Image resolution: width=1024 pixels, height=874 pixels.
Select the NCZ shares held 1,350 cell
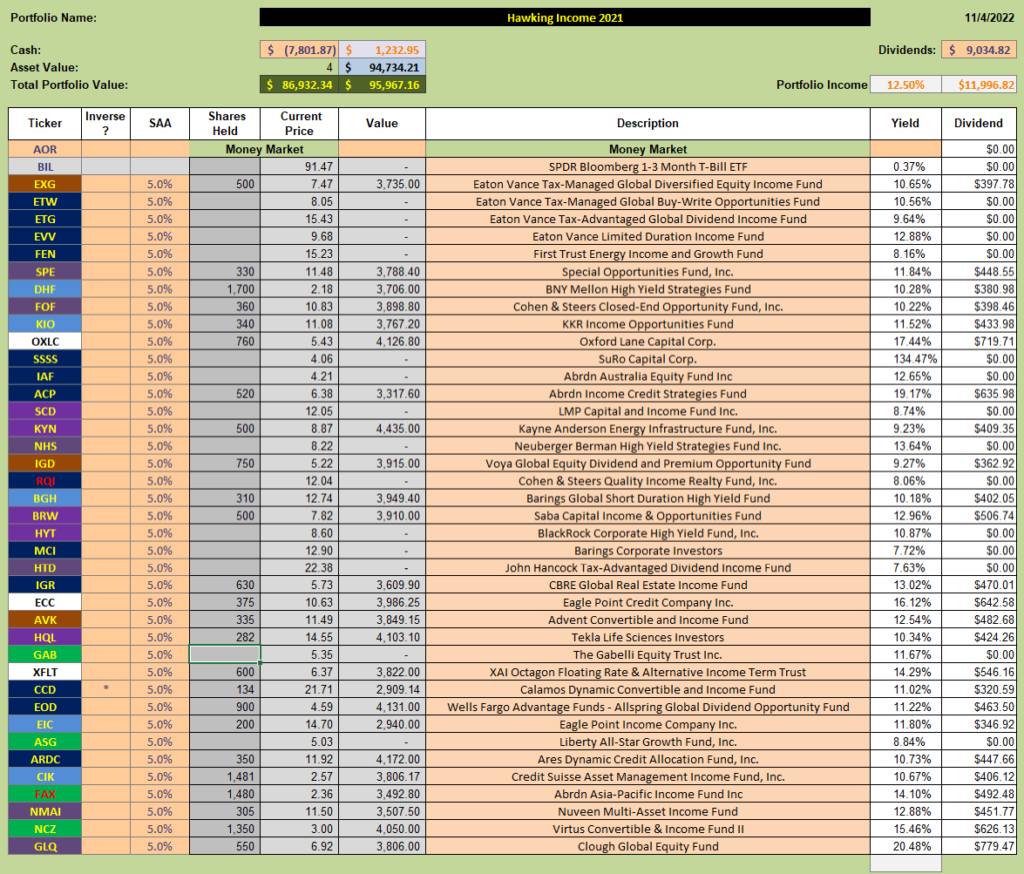coord(225,829)
